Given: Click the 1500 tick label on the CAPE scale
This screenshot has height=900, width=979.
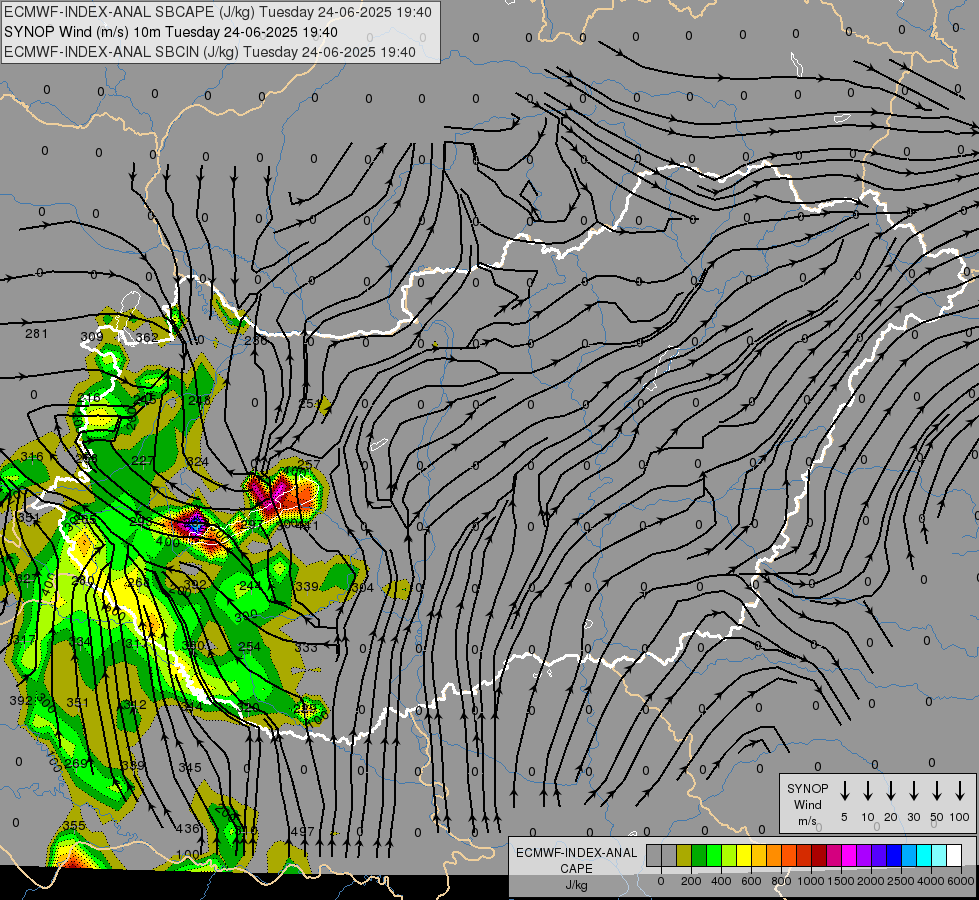Looking at the screenshot, I should [x=841, y=881].
